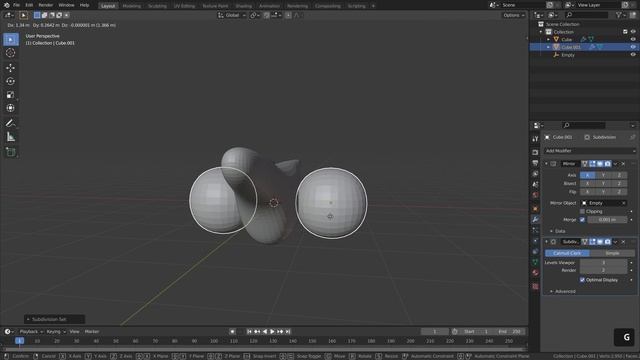Open the Tool properties tab

pyautogui.click(x=535, y=139)
